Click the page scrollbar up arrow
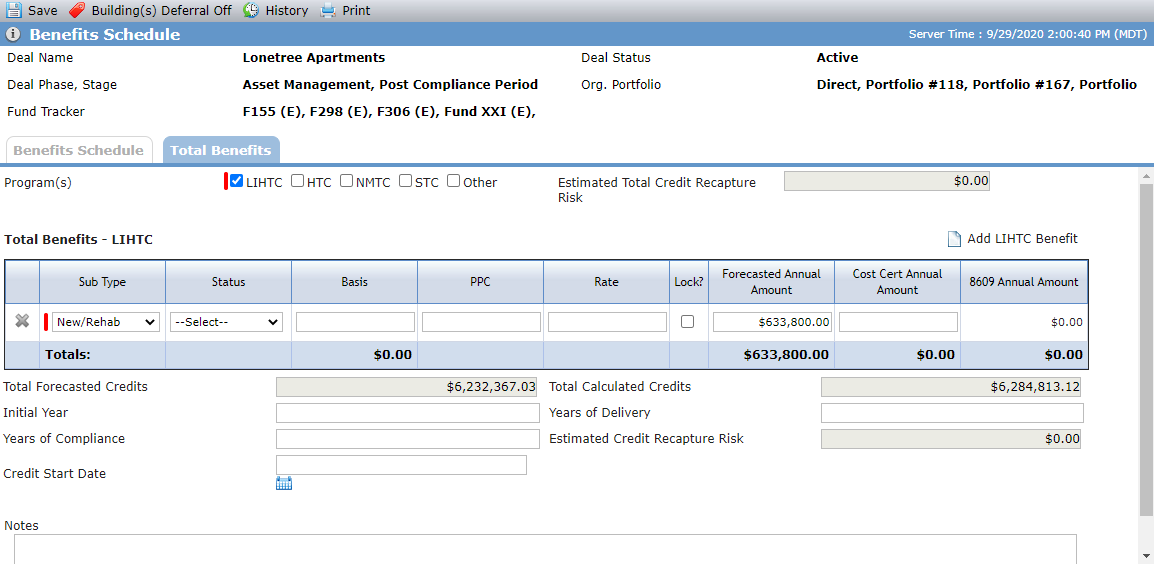The width and height of the screenshot is (1154, 564). (x=1146, y=175)
